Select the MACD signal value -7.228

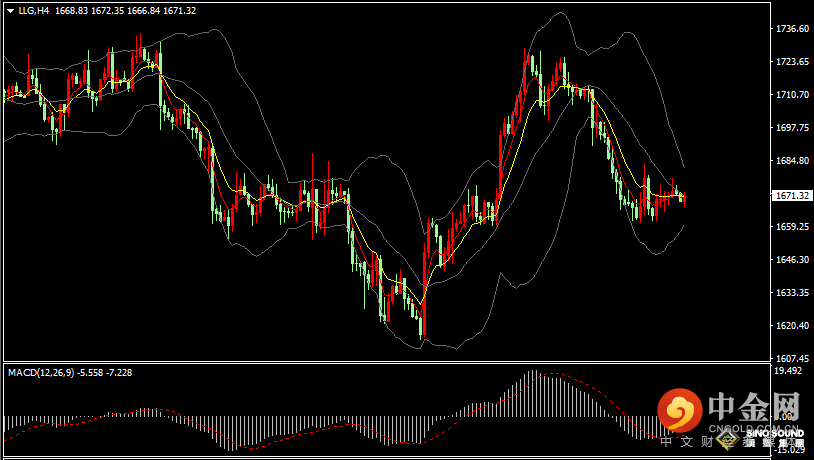tap(119, 372)
